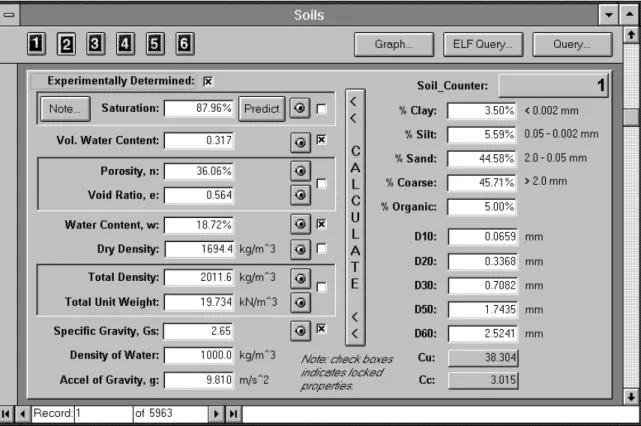
Task: Toggle Experimentally Determined checkbox
Action: click(208, 81)
